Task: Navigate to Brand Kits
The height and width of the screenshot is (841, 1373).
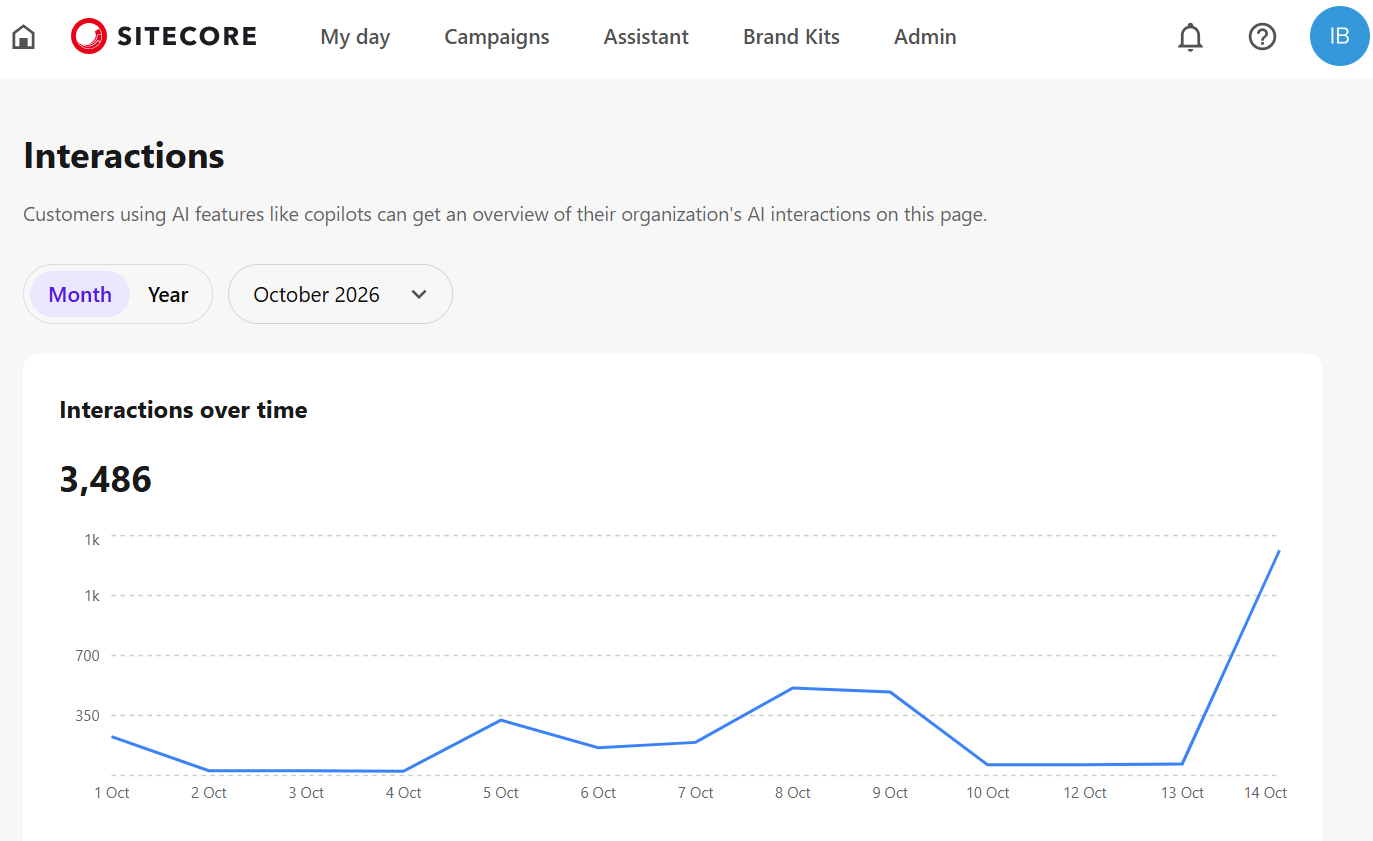Action: tap(791, 37)
